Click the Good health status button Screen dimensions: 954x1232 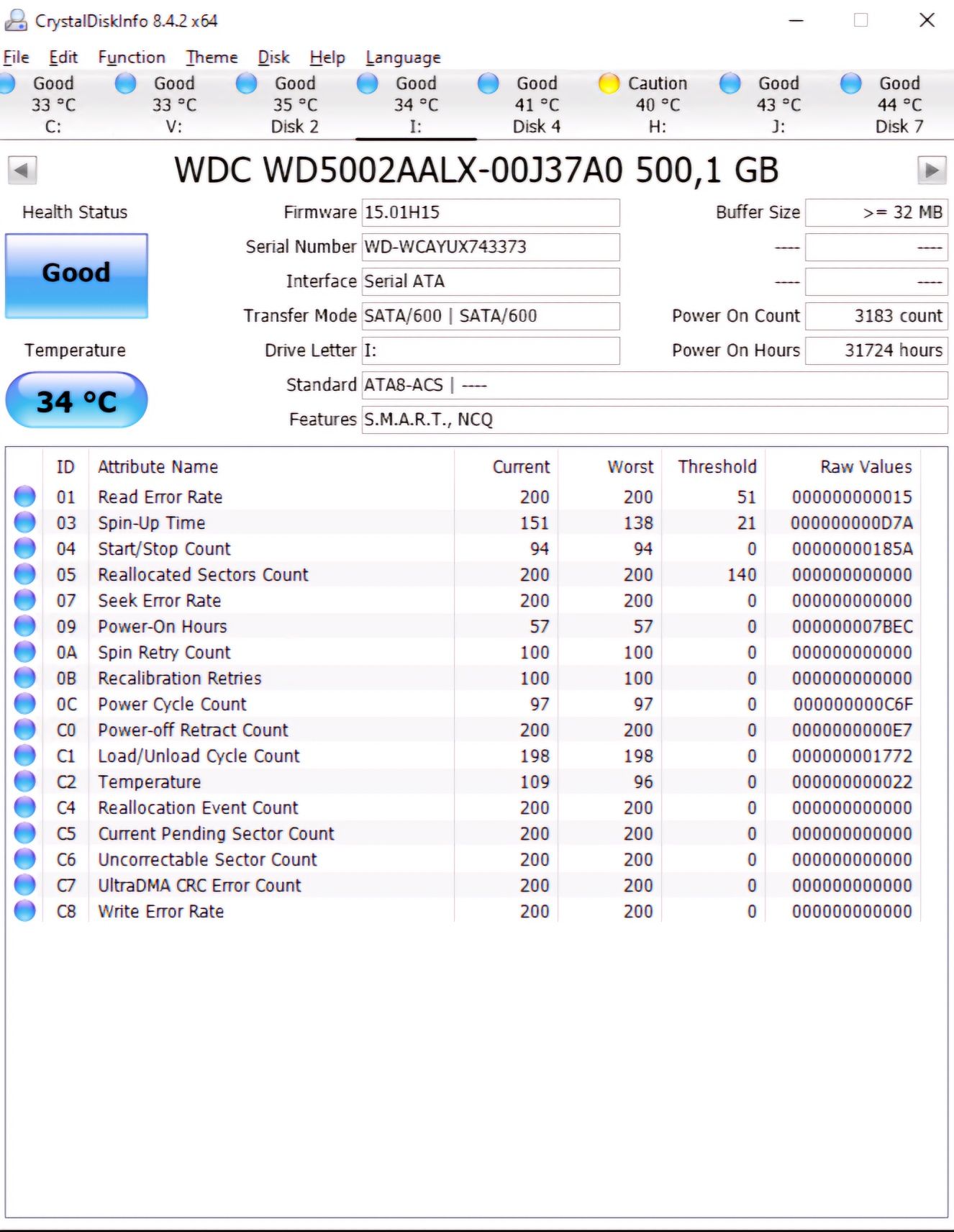(76, 276)
